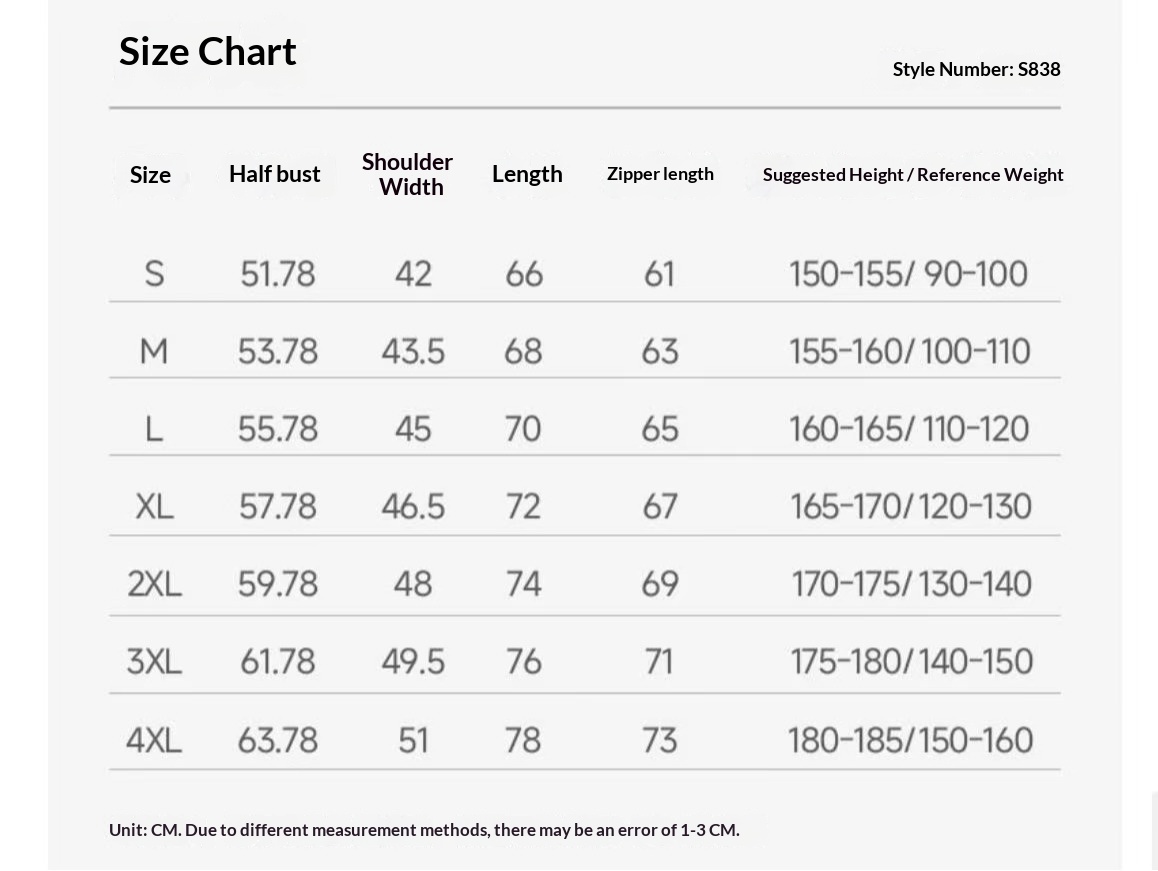Click the unit CM measurement note
Viewport: 1158px width, 871px height.
pyautogui.click(x=424, y=830)
